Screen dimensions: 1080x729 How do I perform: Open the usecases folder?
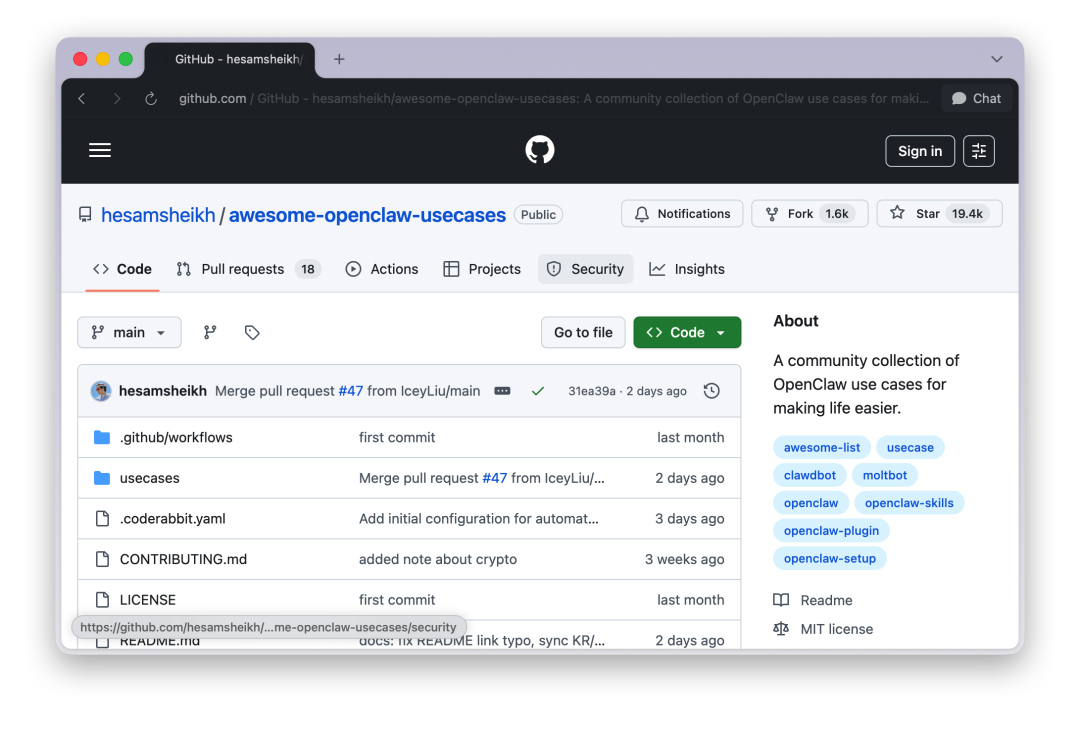tap(149, 478)
